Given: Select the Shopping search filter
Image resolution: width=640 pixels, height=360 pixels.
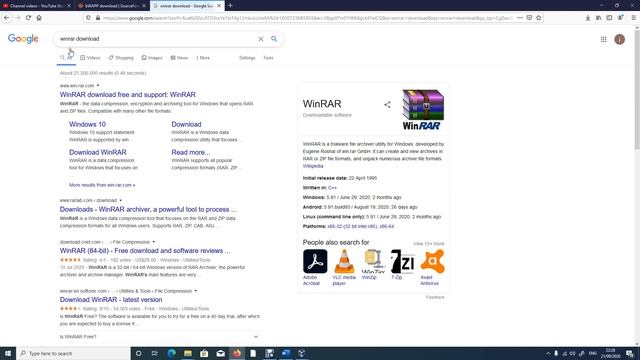Looking at the screenshot, I should pos(121,58).
